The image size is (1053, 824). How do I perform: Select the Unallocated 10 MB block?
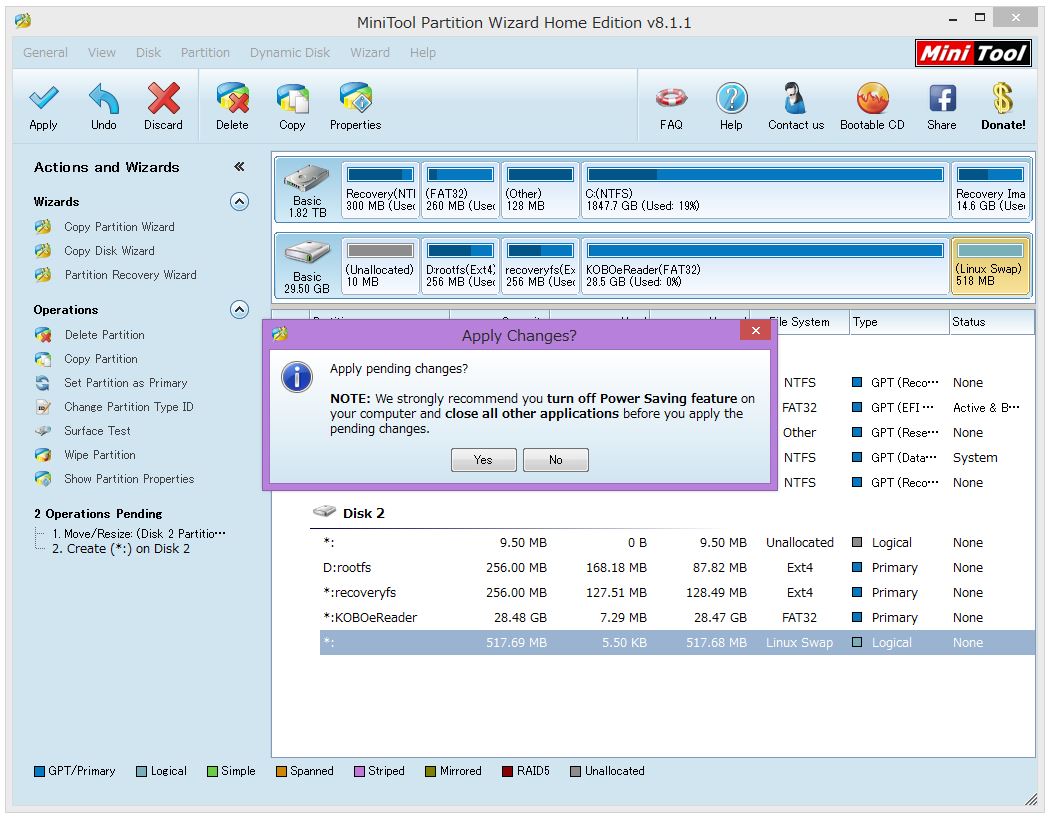(x=380, y=266)
